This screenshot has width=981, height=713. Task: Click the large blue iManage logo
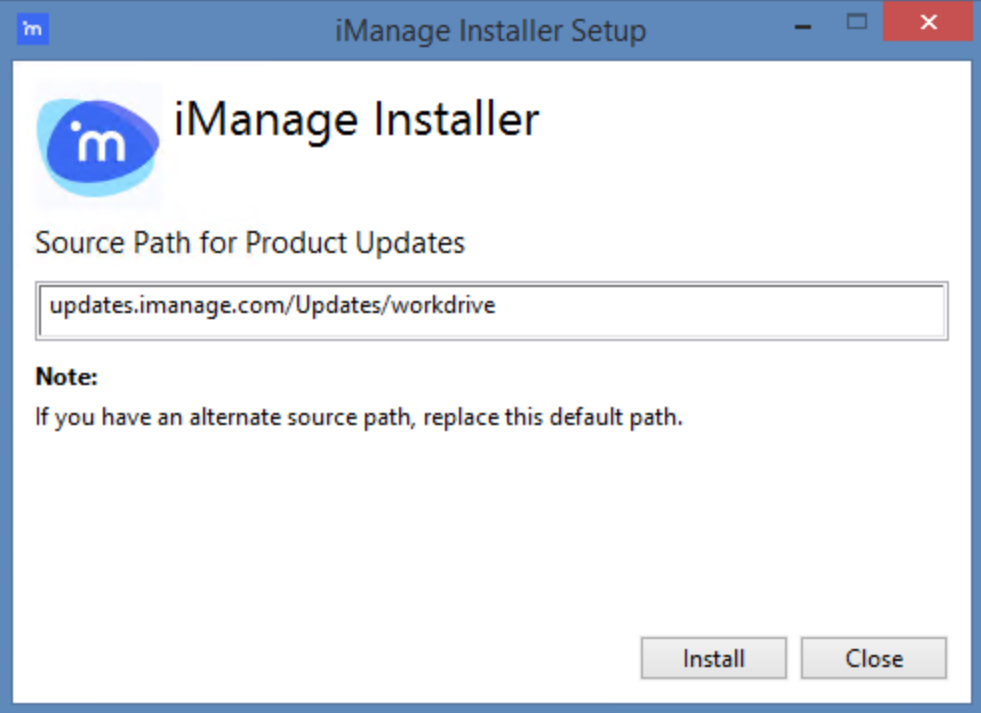(x=99, y=146)
